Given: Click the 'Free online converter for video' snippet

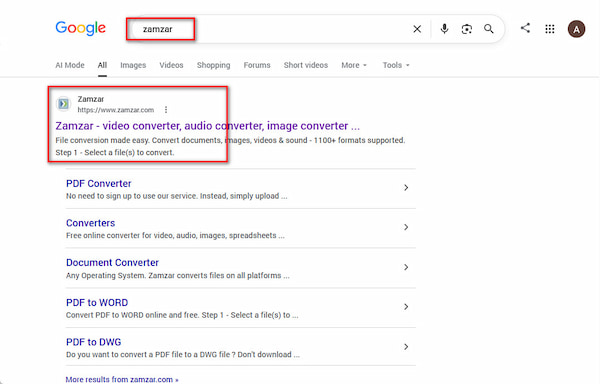Looking at the screenshot, I should [175, 235].
